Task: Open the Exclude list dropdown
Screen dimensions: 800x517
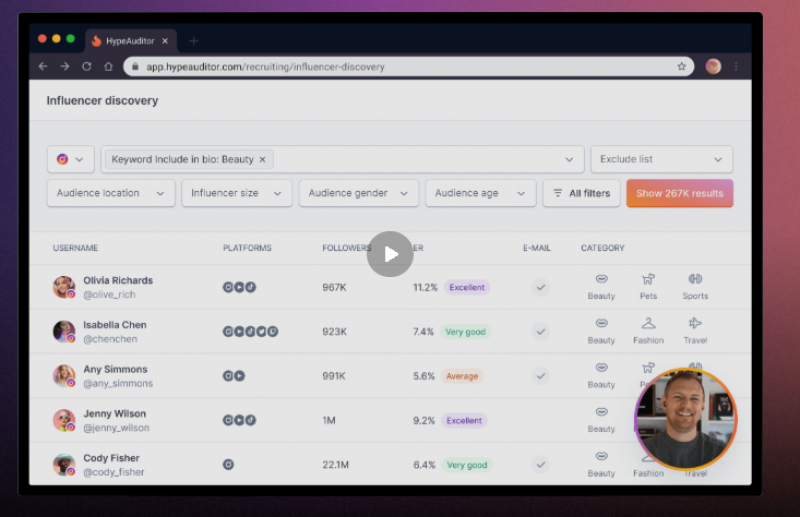Action: (x=661, y=159)
